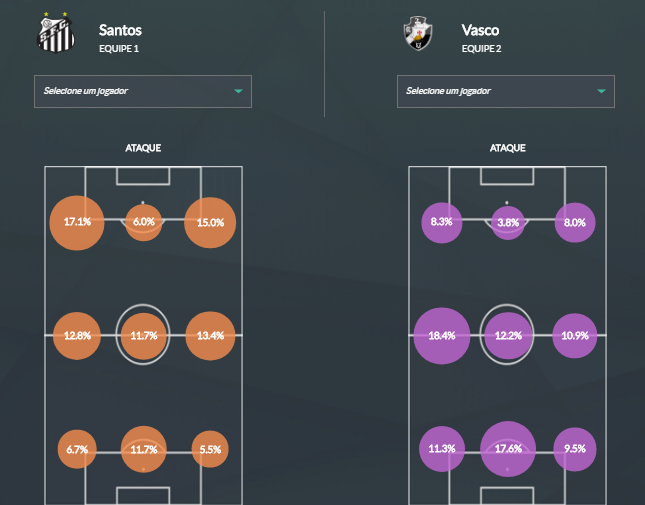Click Vasco 3.8% attack zone bubble
Screen dimensions: 645x505
508,222
